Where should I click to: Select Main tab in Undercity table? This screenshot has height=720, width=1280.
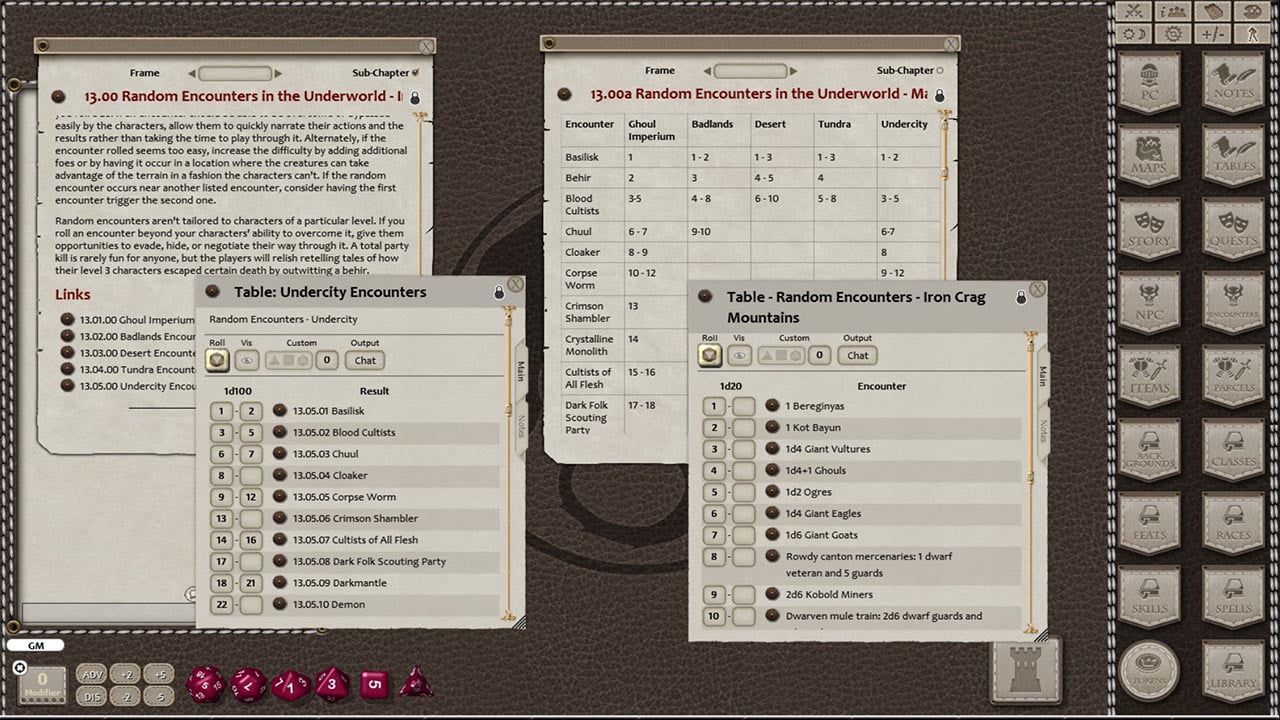click(x=520, y=372)
